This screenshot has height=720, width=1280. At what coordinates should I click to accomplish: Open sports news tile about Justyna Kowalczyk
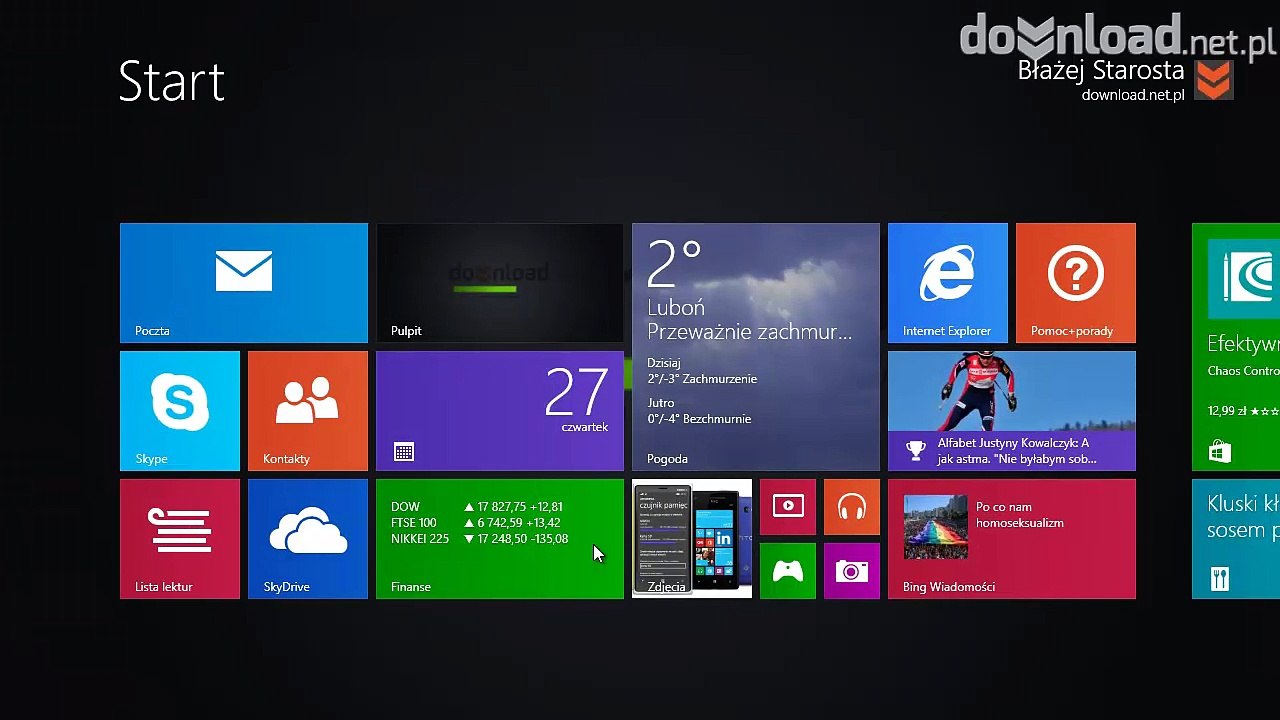(1012, 411)
